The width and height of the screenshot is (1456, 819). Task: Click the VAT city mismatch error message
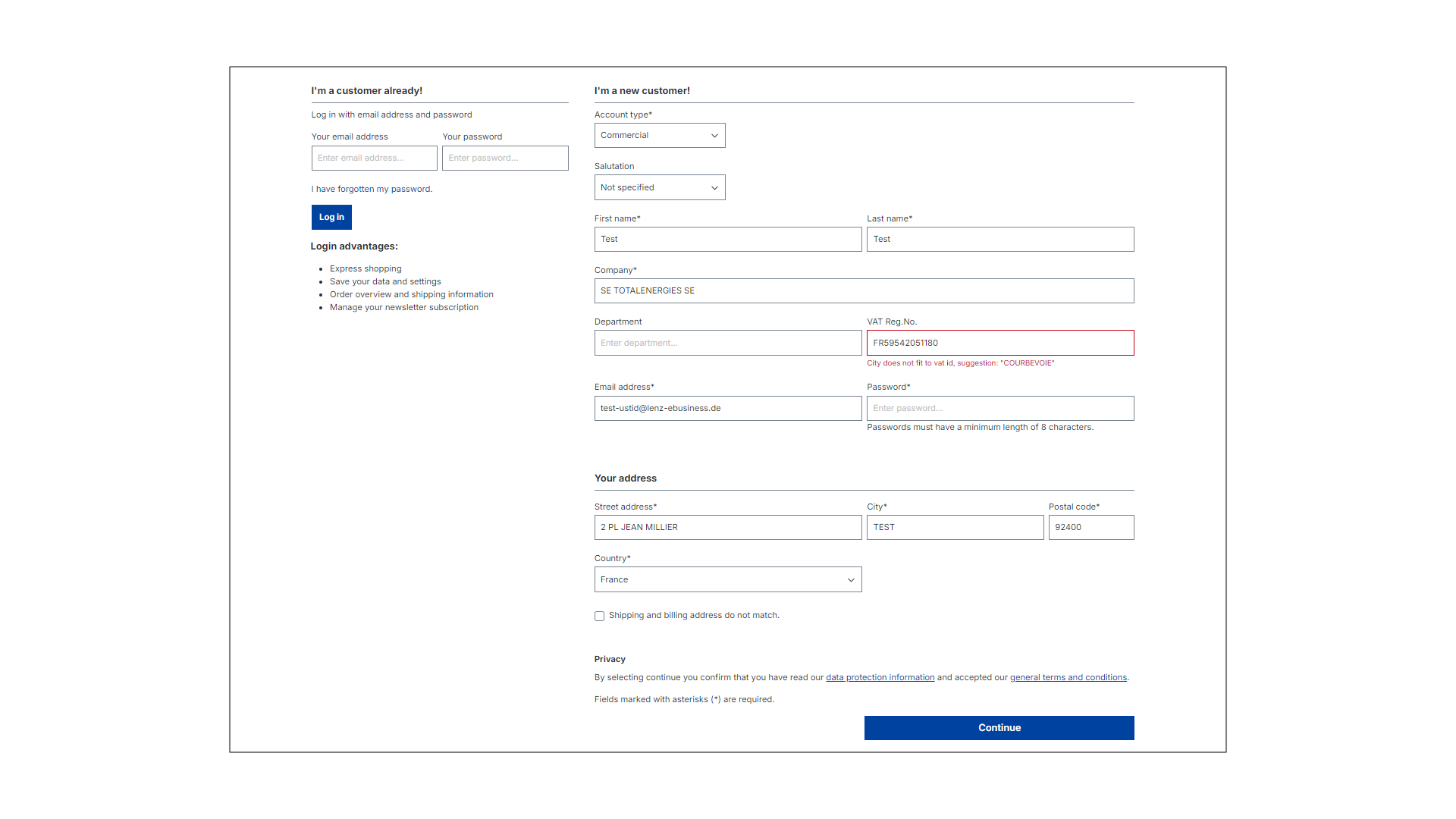[x=961, y=363]
